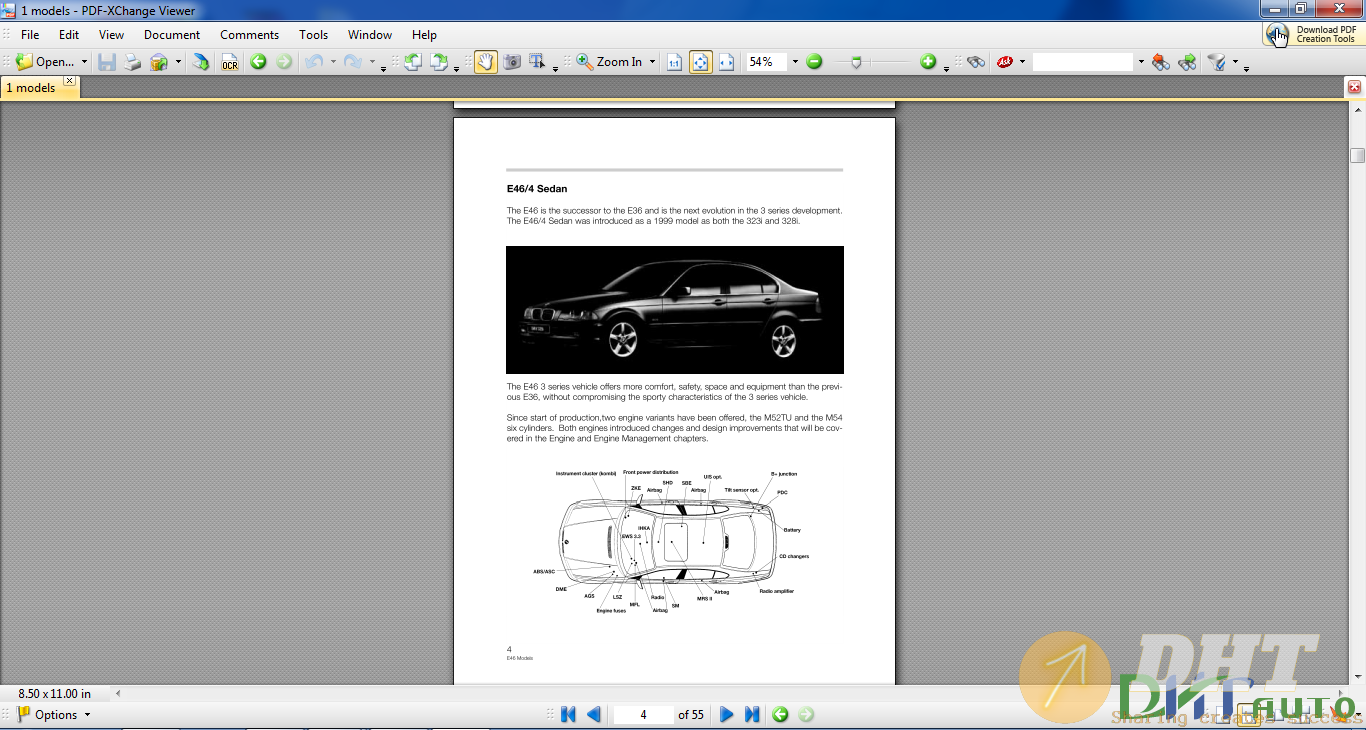Open the Edit menu
1366x730 pixels.
[x=69, y=34]
